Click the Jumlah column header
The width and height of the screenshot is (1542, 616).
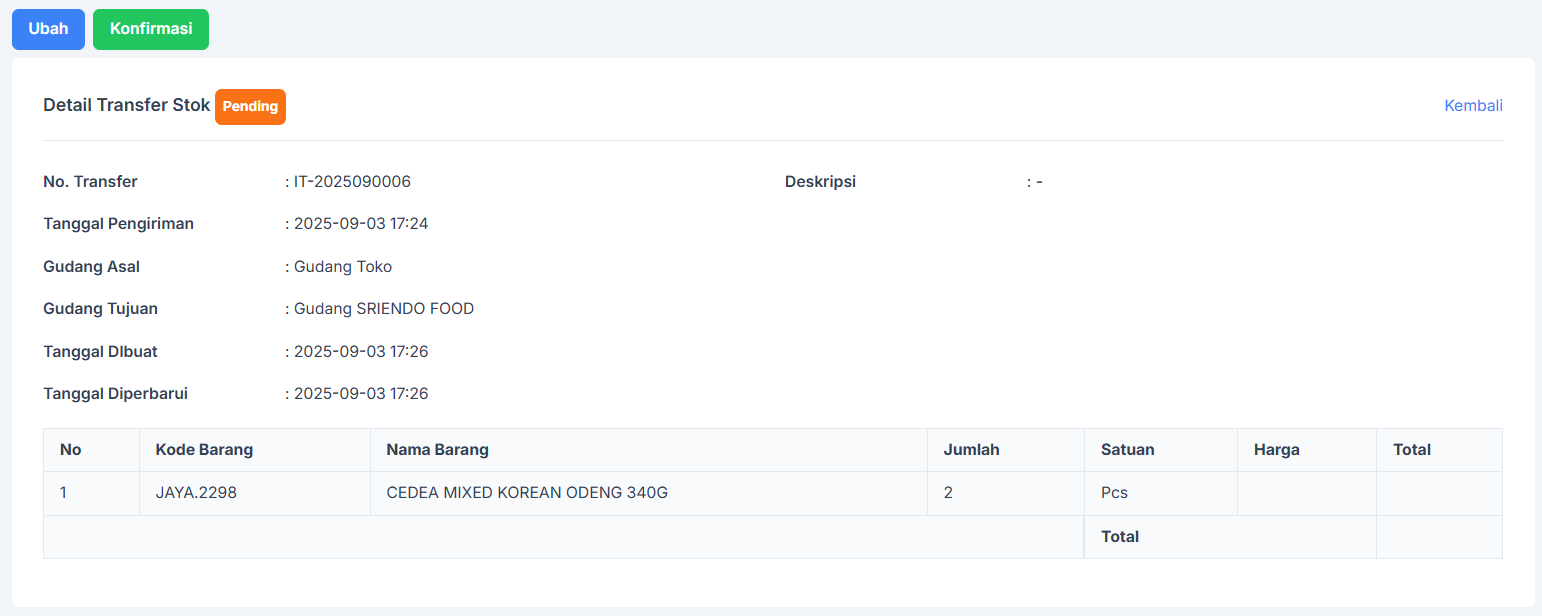click(x=971, y=449)
